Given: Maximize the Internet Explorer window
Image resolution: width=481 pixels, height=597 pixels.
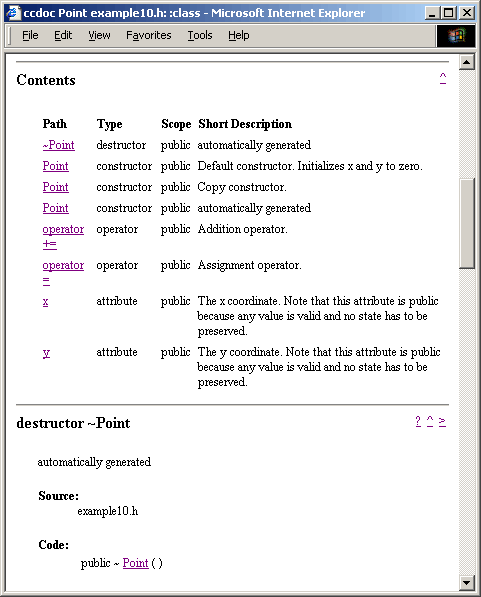Looking at the screenshot, I should [449, 13].
